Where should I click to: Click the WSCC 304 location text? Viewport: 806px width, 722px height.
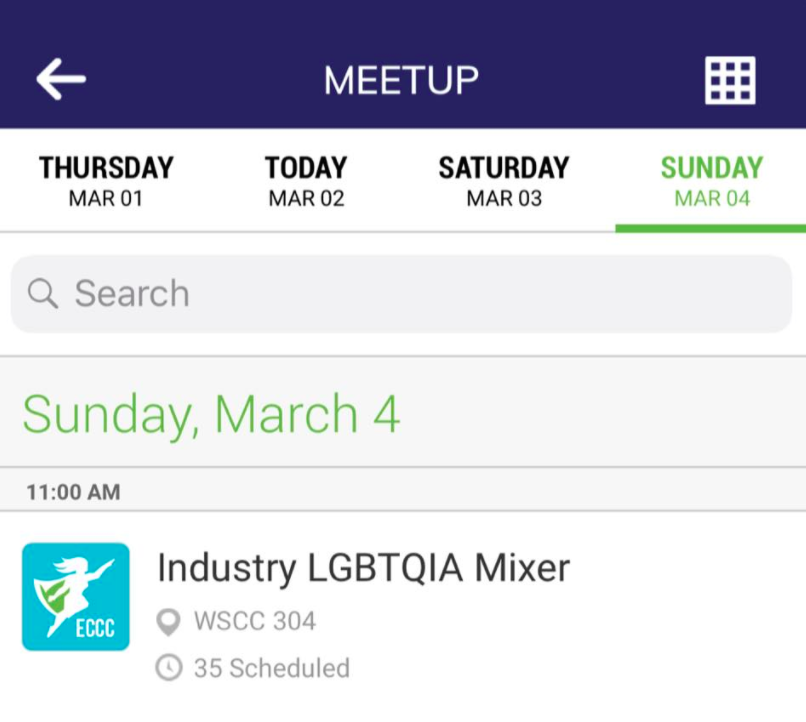pos(254,622)
